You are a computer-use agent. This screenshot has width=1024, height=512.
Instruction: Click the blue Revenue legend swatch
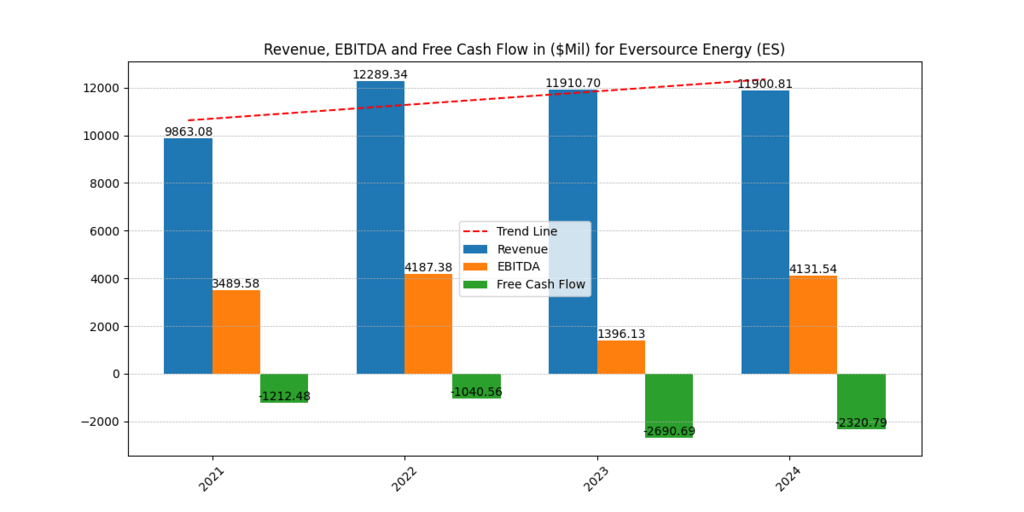(x=476, y=249)
